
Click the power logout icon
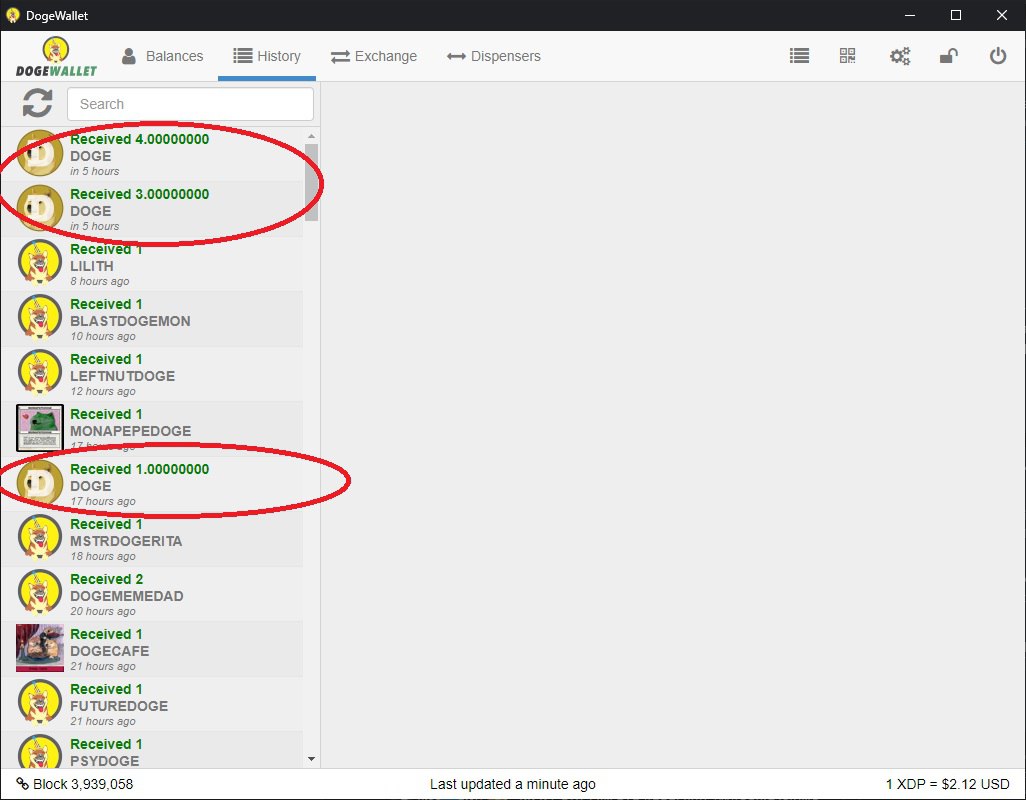click(x=998, y=56)
